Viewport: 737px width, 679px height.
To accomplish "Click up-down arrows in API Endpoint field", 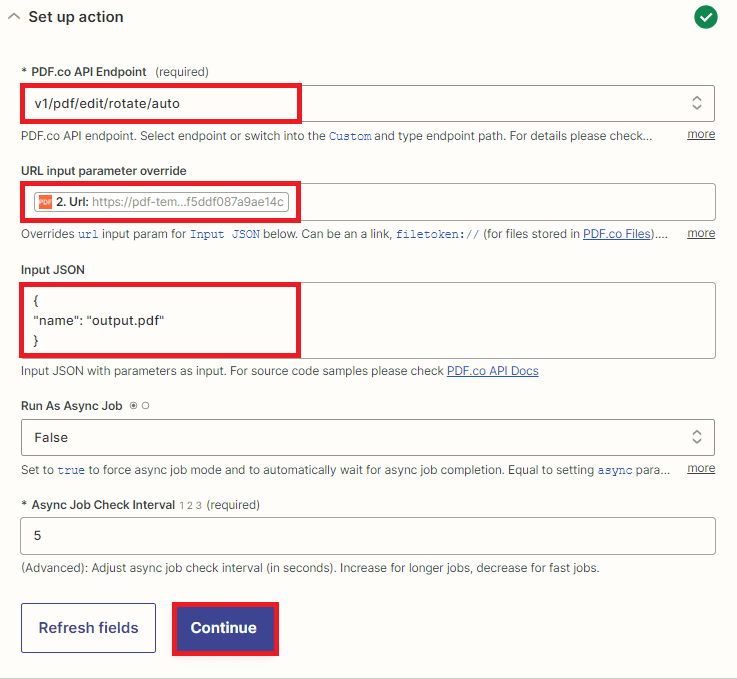I will click(x=696, y=103).
